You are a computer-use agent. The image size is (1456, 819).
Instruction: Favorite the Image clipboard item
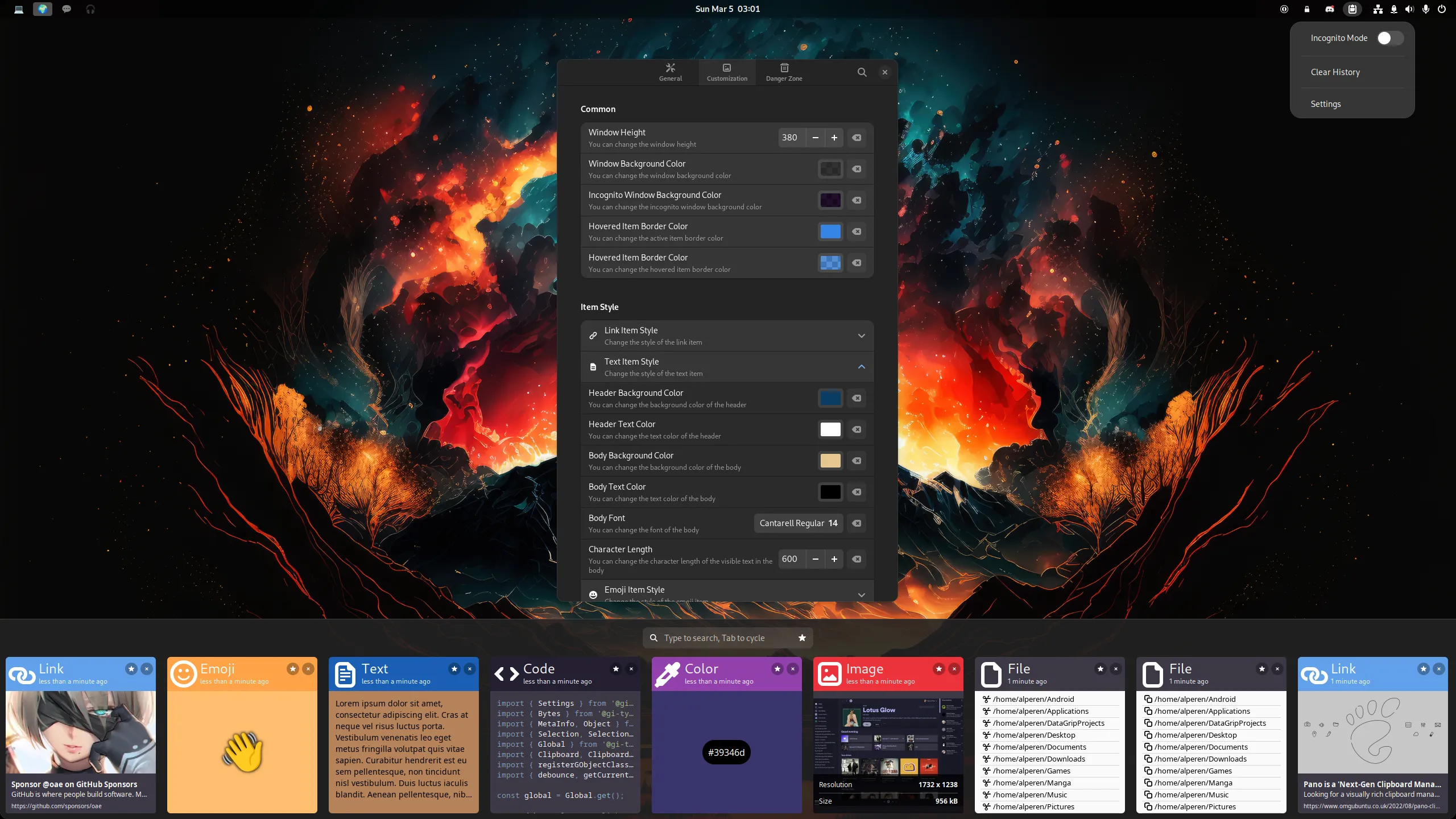click(x=938, y=669)
